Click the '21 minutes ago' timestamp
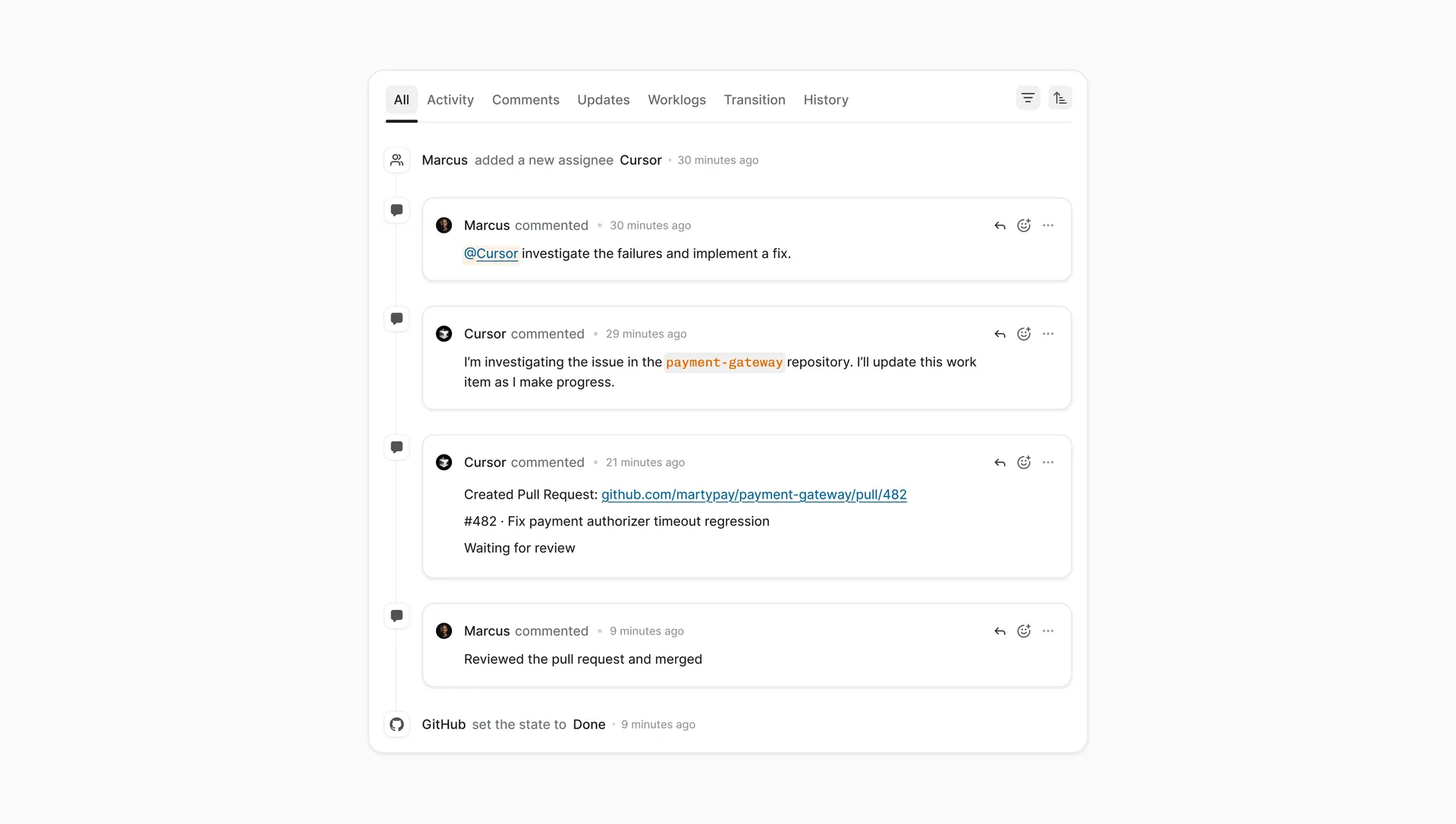Viewport: 1456px width, 824px height. [x=645, y=463]
